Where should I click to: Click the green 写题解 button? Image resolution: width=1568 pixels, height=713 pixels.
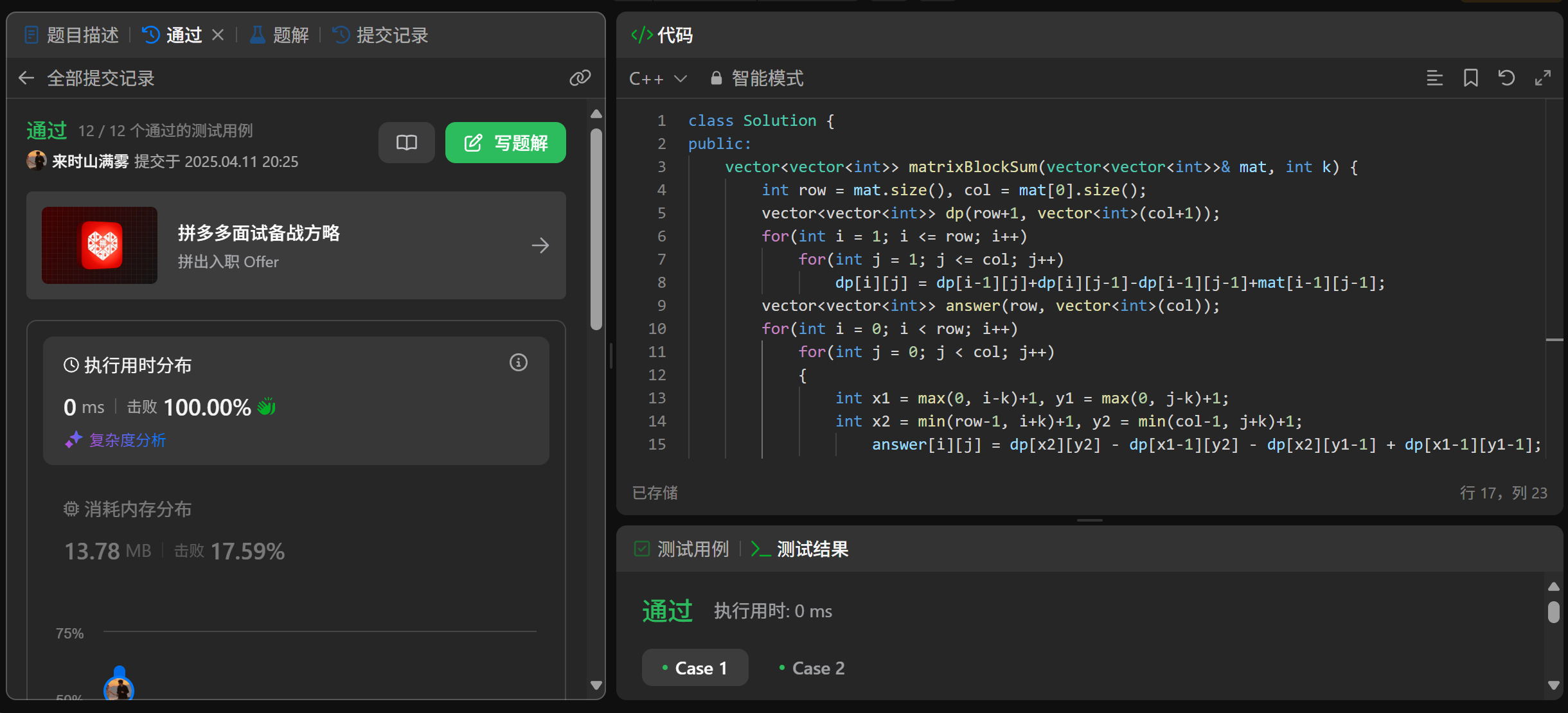(x=505, y=143)
